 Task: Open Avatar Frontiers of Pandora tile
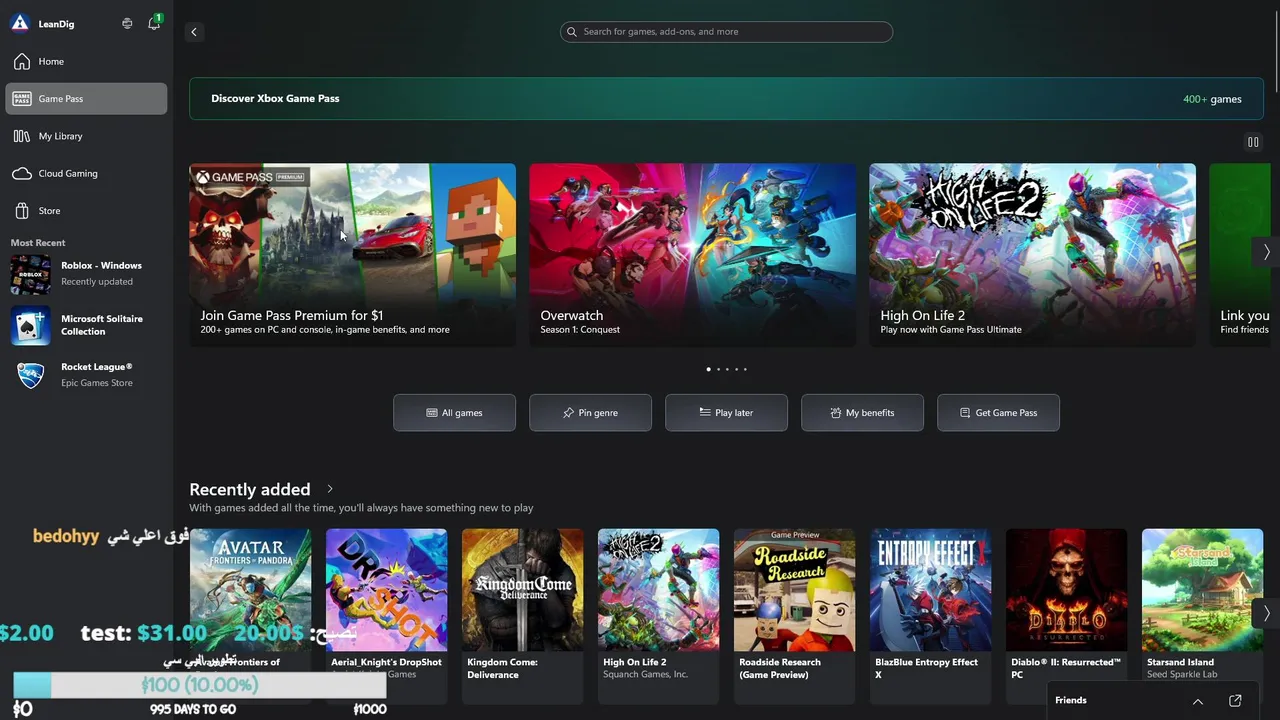pos(250,616)
